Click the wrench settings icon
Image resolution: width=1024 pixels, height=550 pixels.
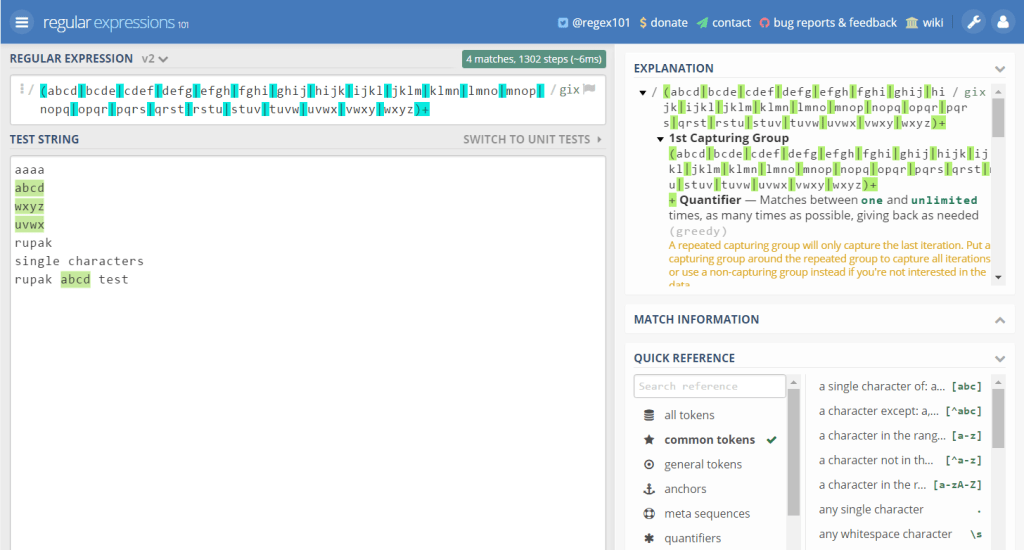(x=972, y=22)
